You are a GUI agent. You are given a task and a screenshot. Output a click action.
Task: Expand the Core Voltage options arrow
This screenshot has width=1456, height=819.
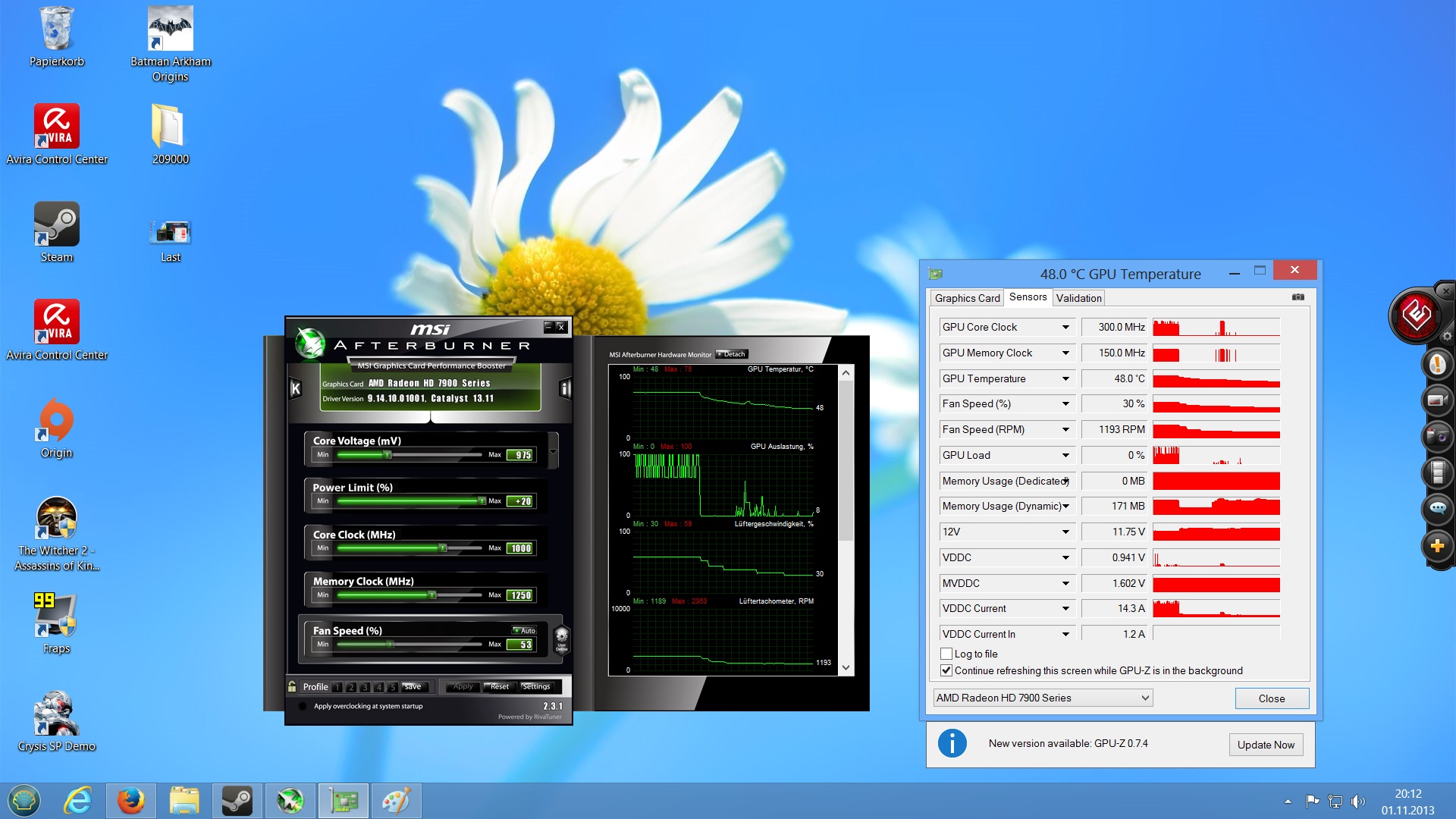click(x=553, y=451)
